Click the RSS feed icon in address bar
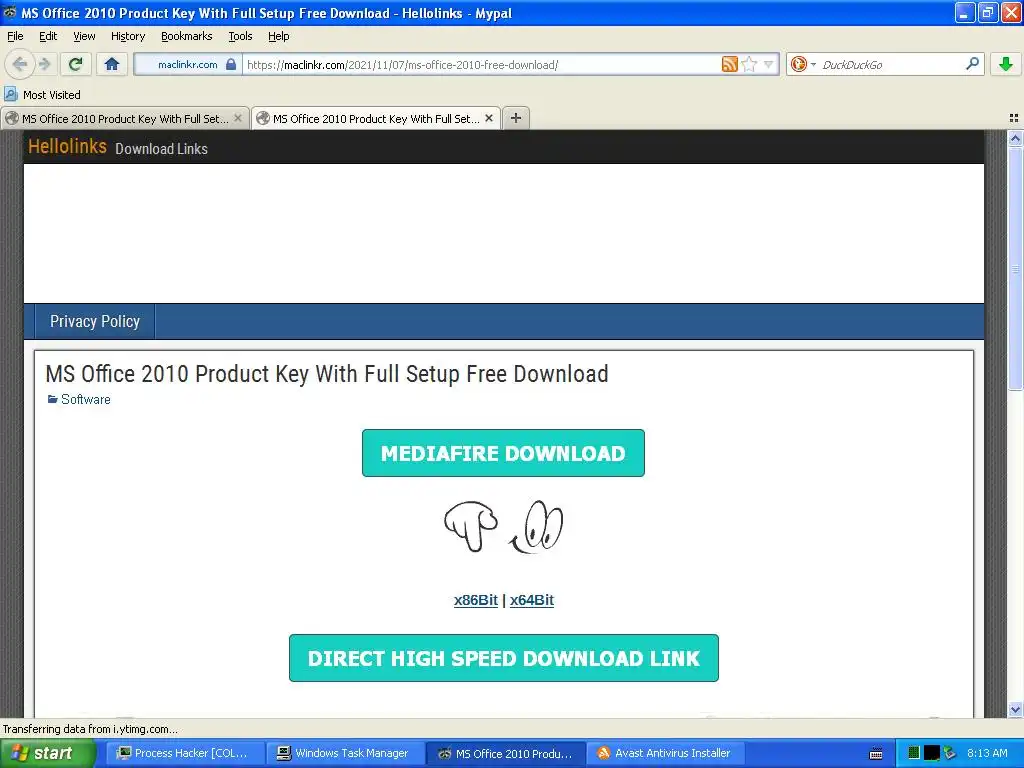This screenshot has width=1024, height=768. coord(729,64)
